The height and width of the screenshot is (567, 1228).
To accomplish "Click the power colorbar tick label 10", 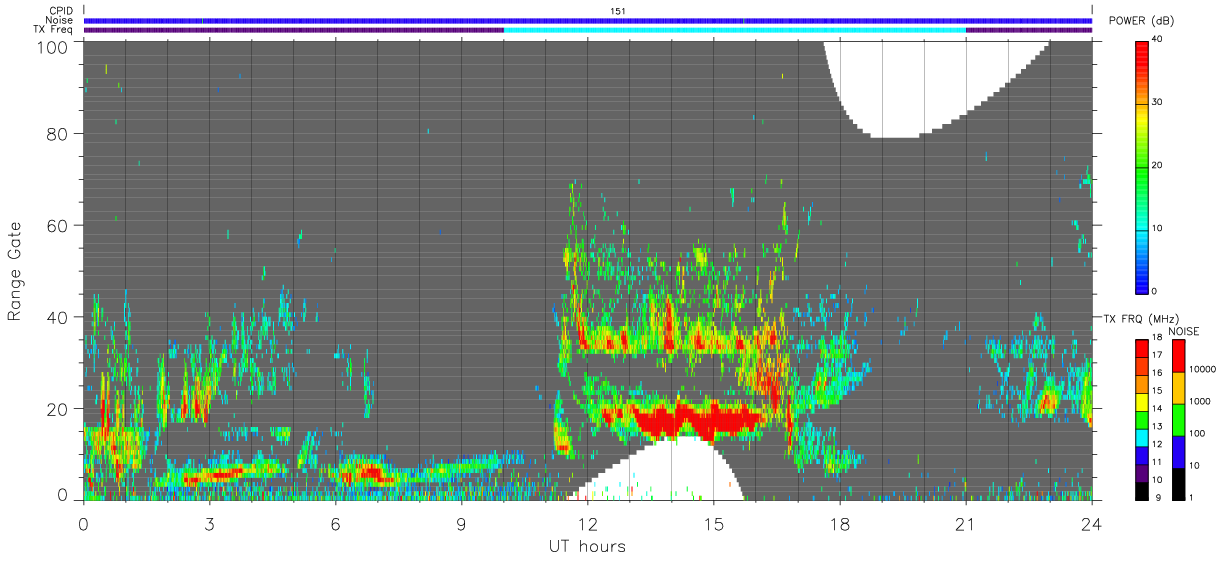I will pos(1157,228).
